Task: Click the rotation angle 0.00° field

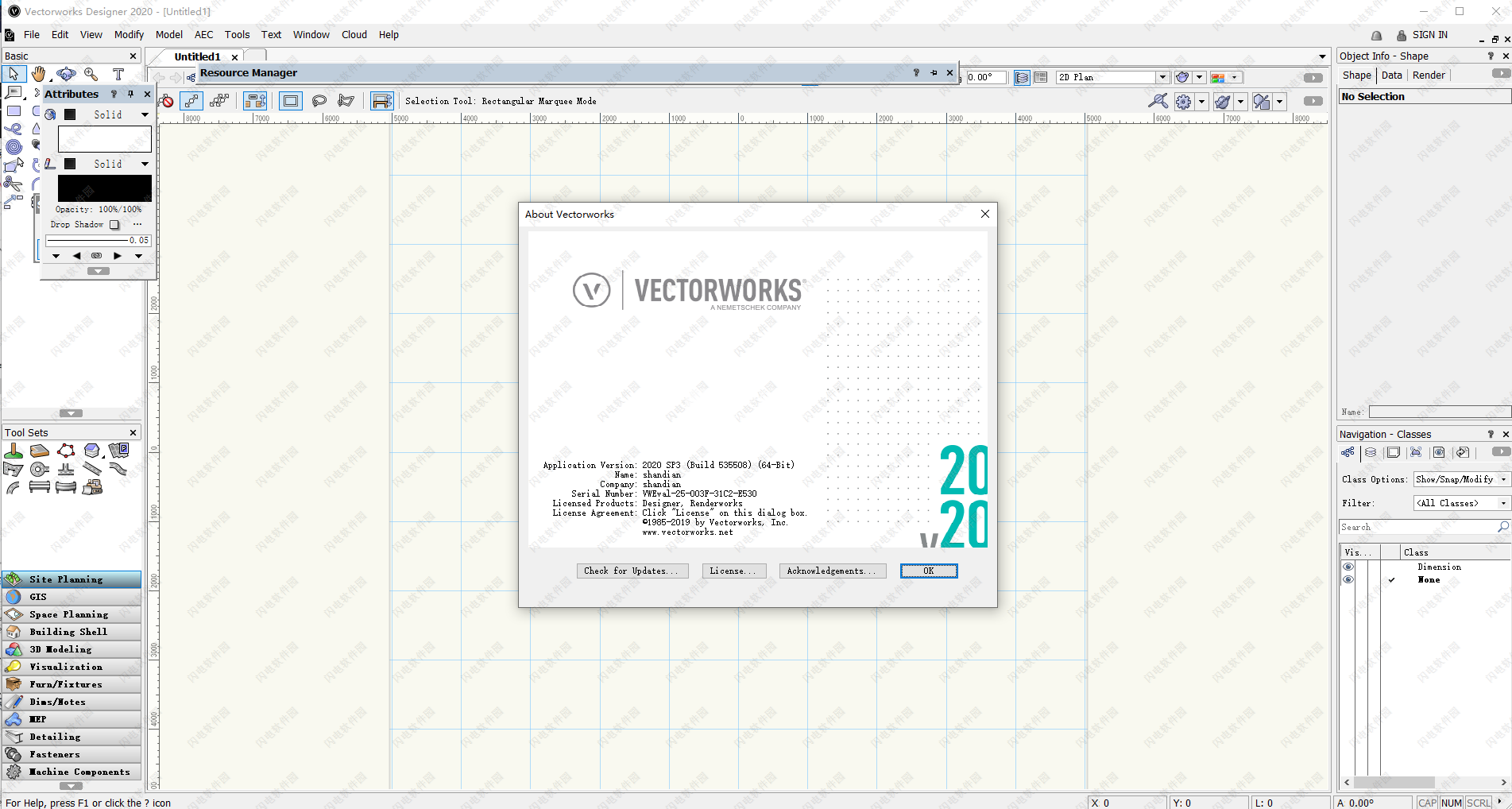Action: pos(986,77)
